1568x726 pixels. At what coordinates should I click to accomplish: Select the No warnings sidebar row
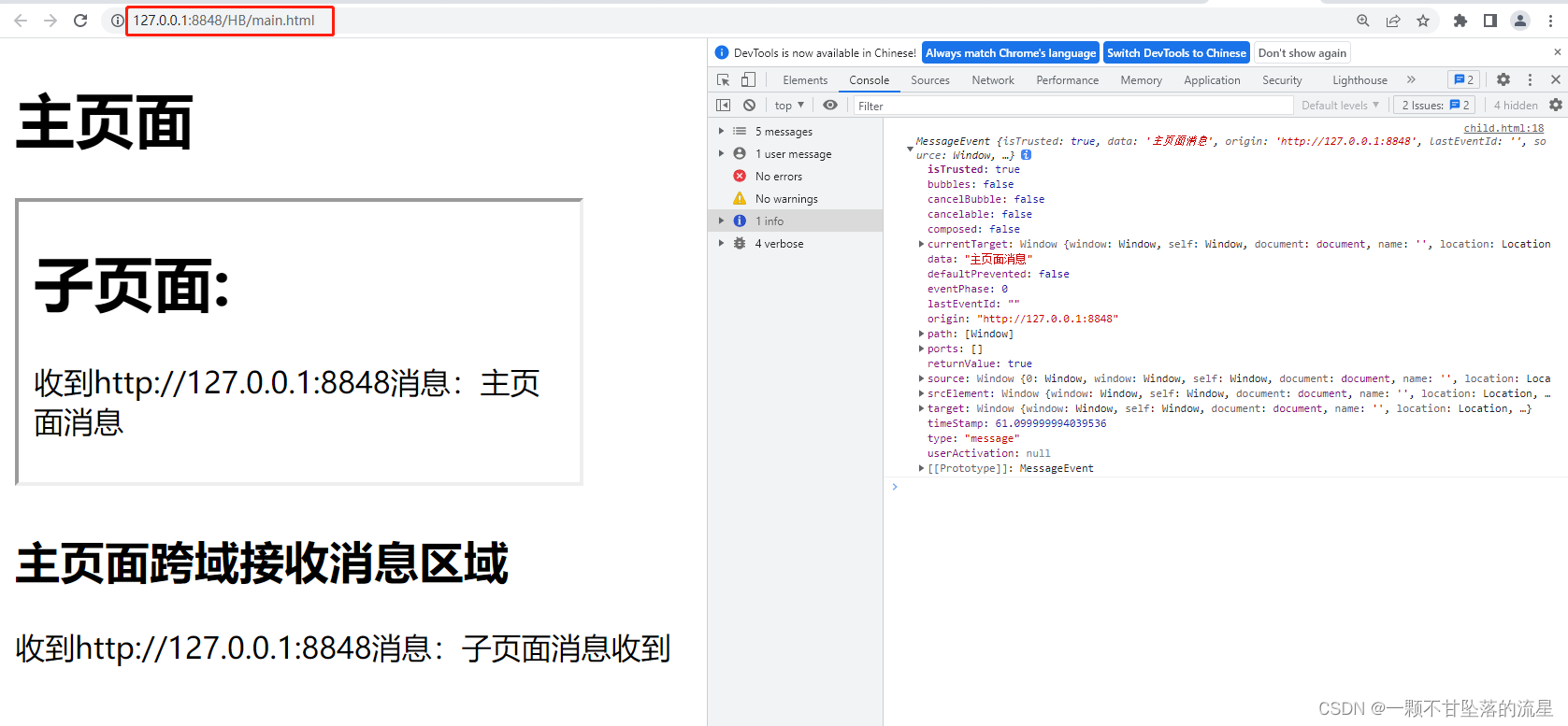pos(796,199)
